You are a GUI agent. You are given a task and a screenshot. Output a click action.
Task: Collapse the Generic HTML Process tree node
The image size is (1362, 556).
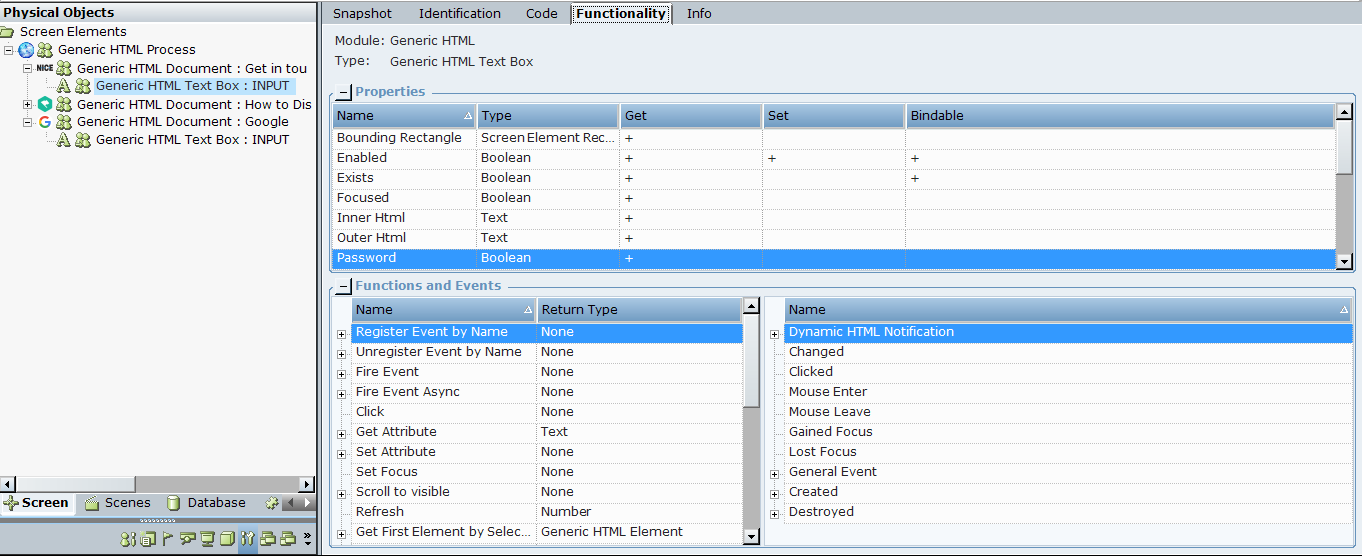[x=9, y=50]
